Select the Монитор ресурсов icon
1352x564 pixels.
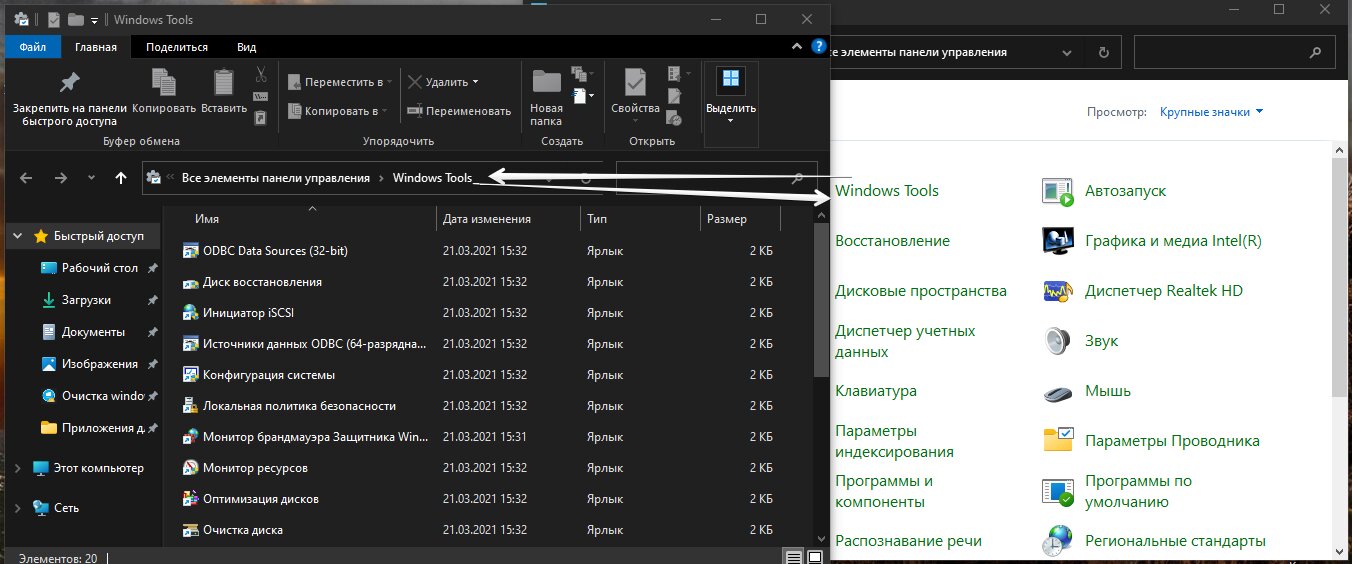click(x=190, y=468)
